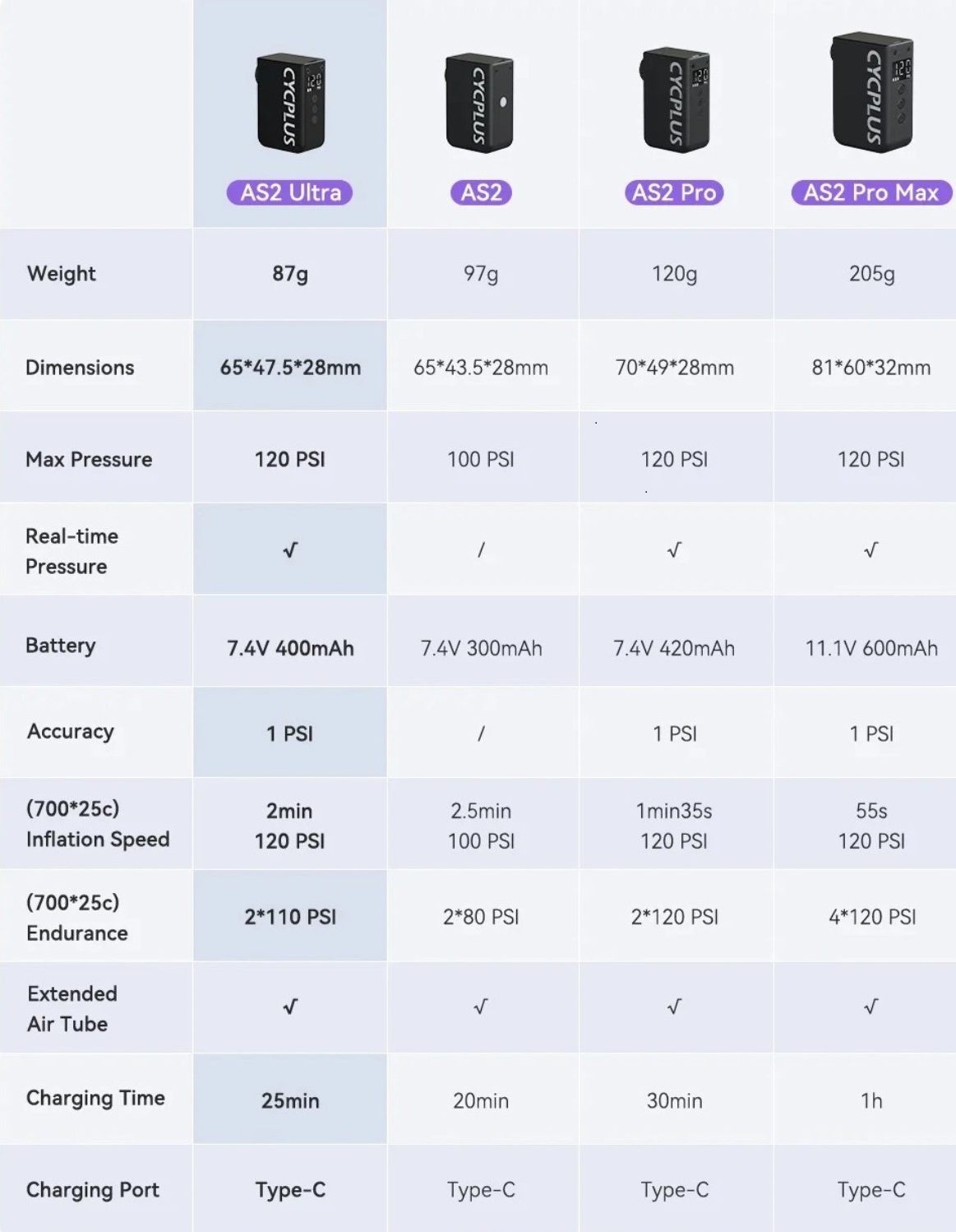This screenshot has height=1232, width=956.
Task: Select the 65*47.5*28mm dimensions cell
Action: (290, 368)
